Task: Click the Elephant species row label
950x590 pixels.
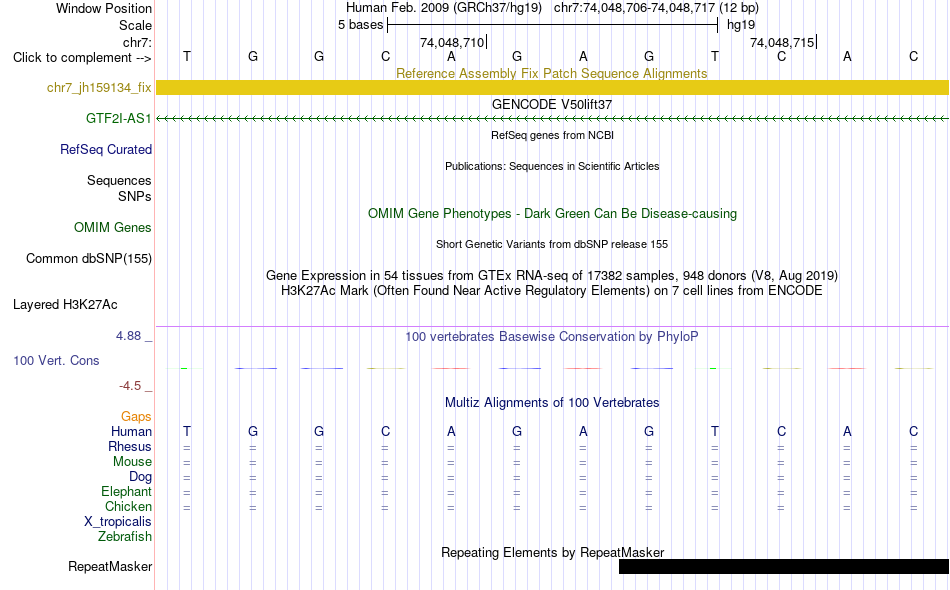Action: pos(127,492)
